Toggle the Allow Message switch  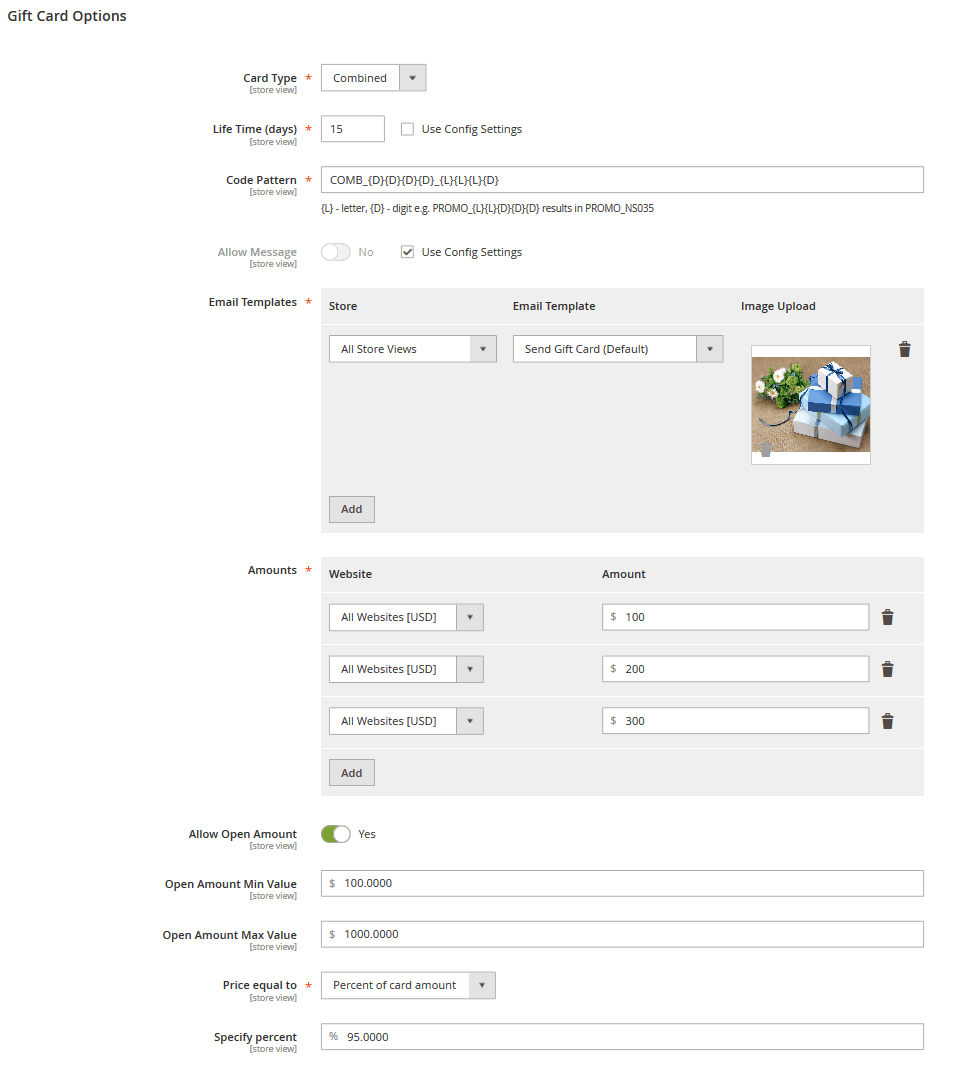pyautogui.click(x=335, y=252)
